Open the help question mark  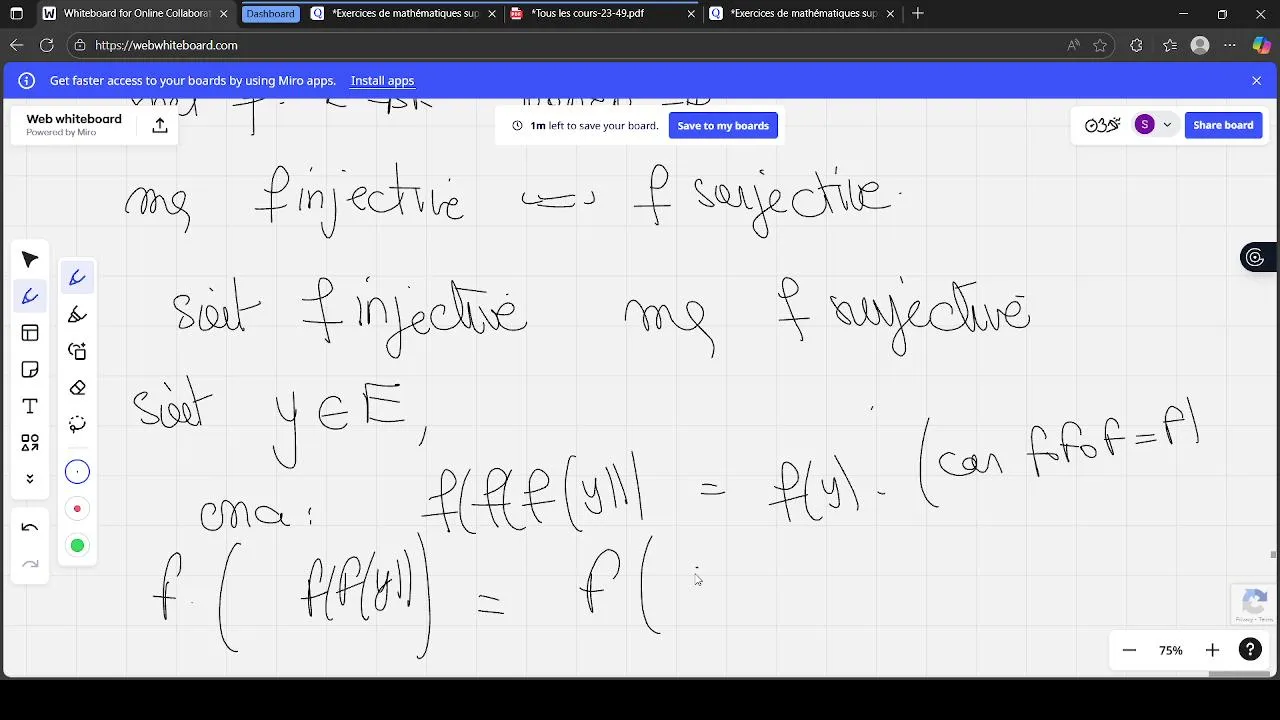tap(1250, 650)
